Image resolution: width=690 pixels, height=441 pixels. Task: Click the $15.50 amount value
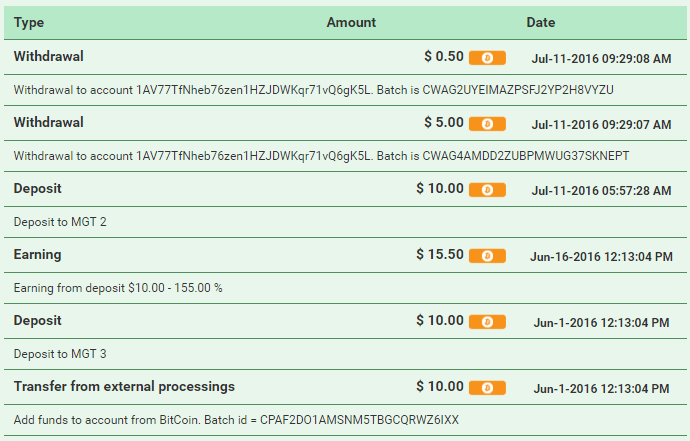[440, 254]
